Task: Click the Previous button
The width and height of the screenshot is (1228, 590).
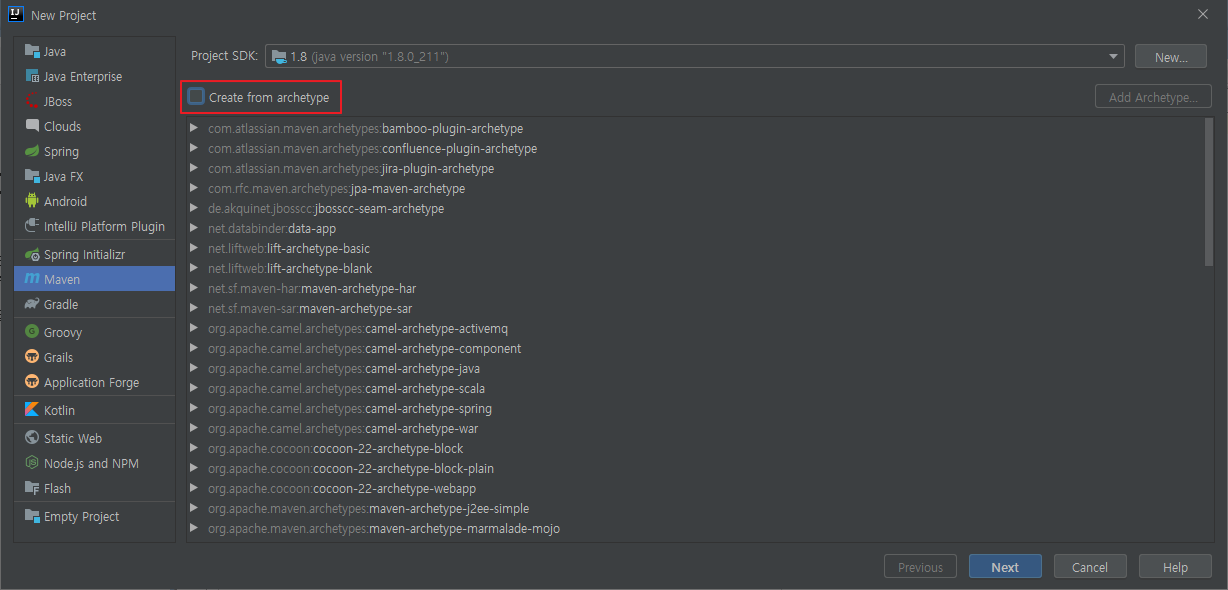Action: [x=920, y=567]
